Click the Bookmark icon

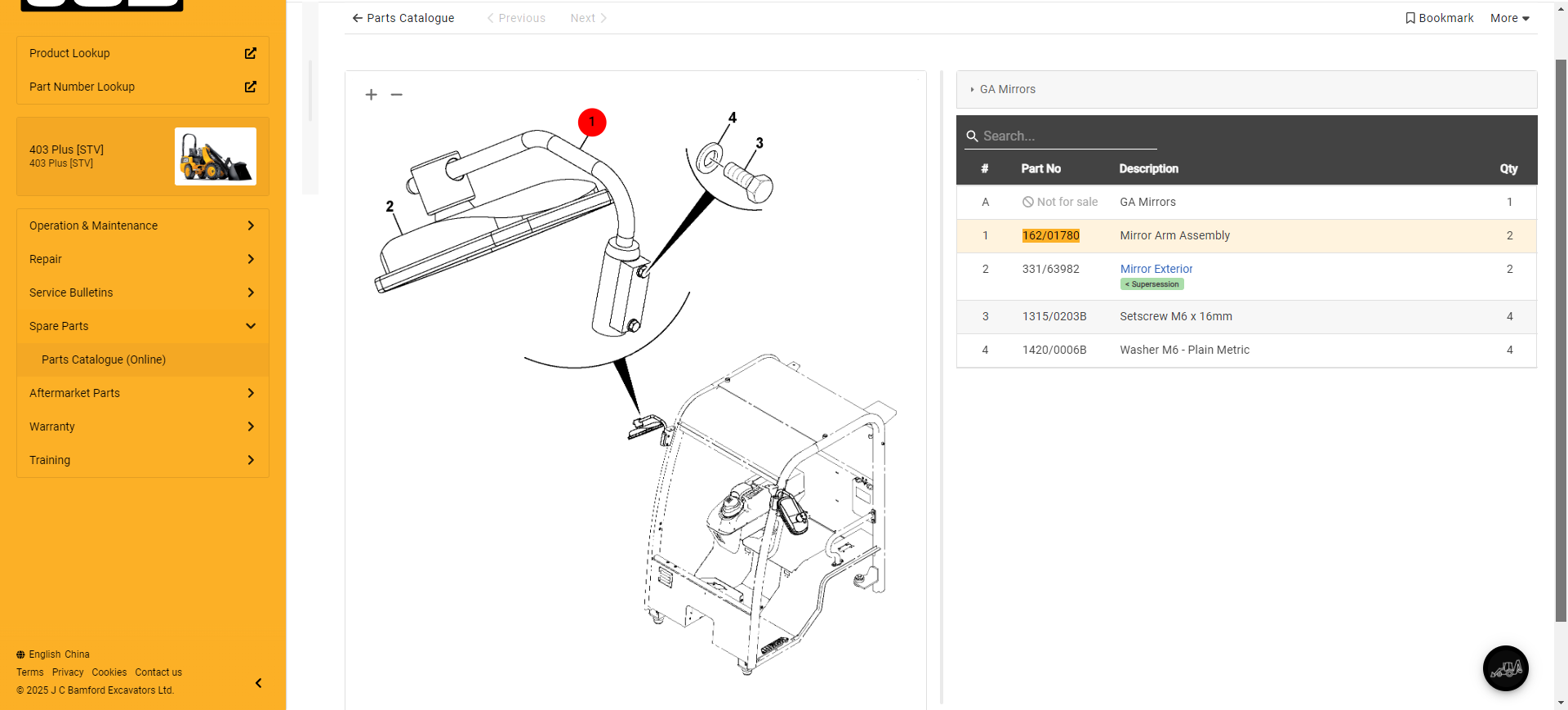[1410, 18]
